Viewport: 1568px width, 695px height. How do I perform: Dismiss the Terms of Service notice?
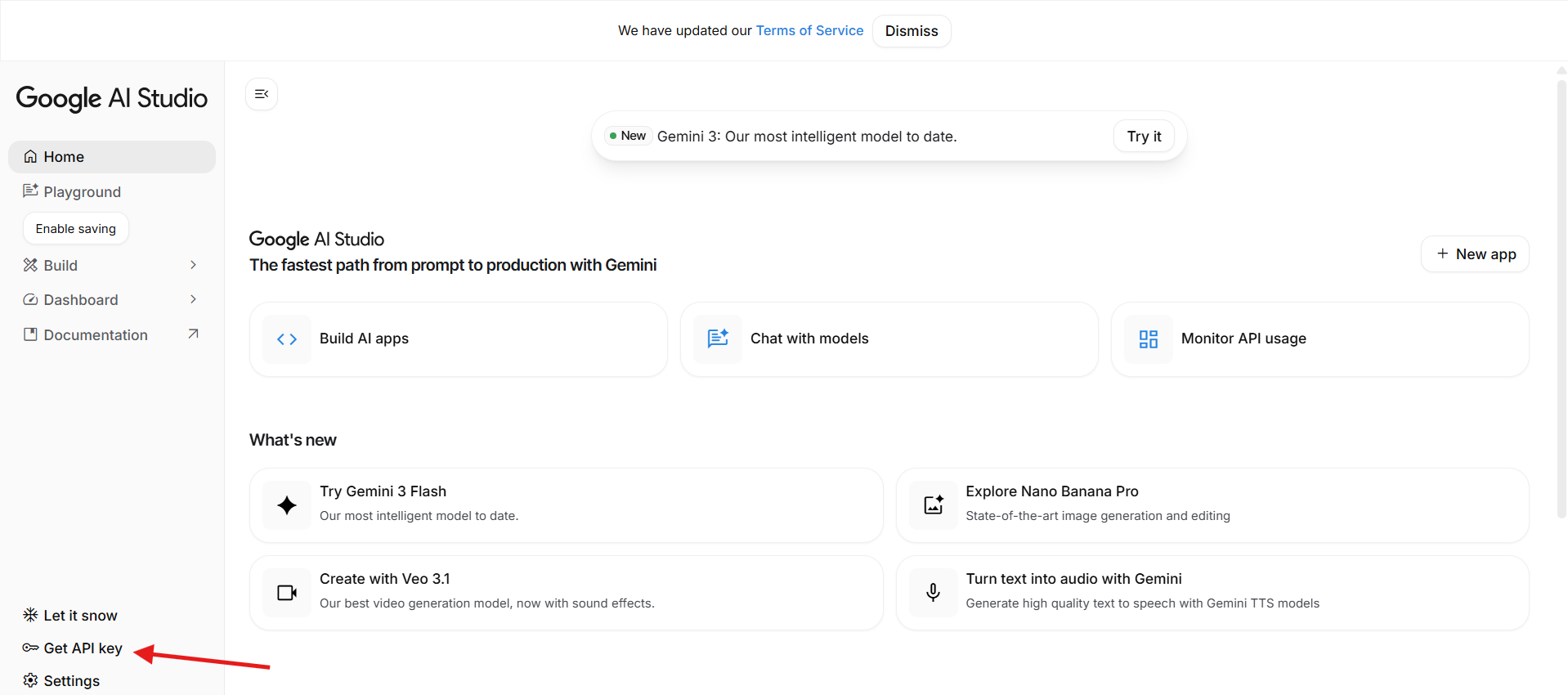[912, 31]
